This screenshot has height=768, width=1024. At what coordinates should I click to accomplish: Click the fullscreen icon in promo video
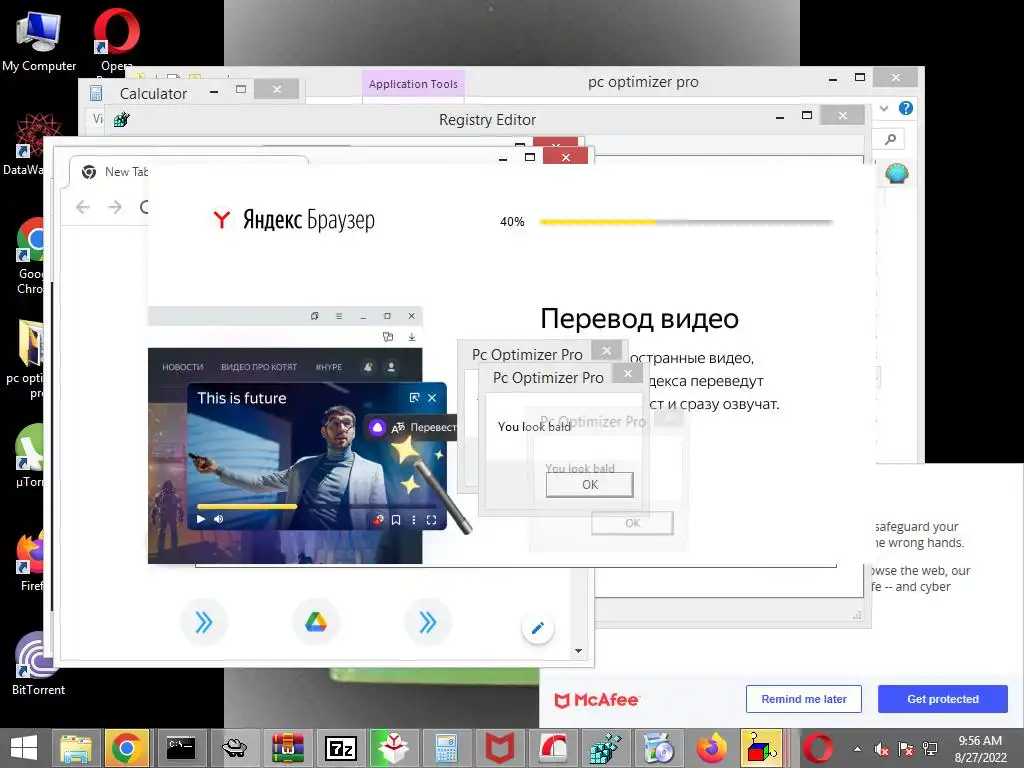click(431, 520)
